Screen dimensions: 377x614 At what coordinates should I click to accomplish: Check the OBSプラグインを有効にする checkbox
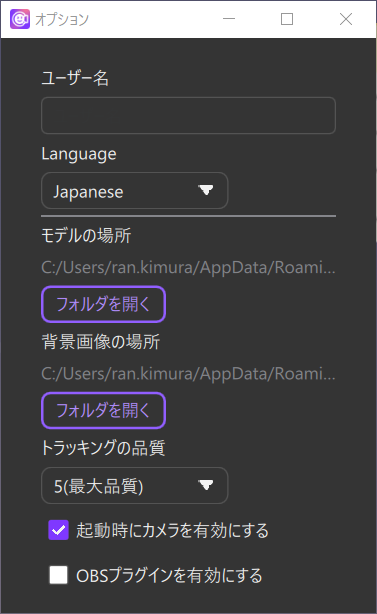tap(58, 575)
